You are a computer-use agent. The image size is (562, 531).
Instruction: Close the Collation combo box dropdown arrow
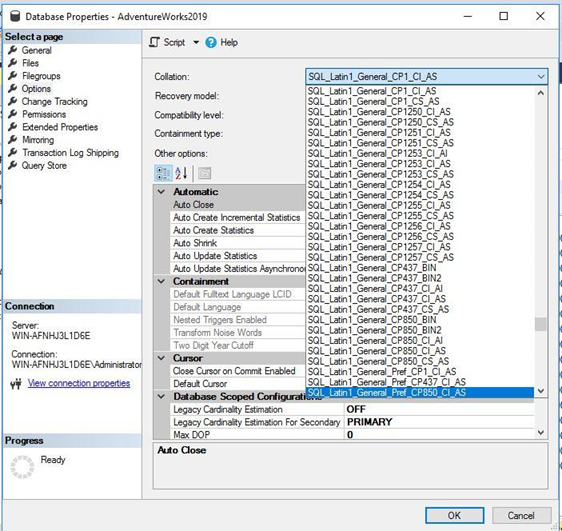coord(541,77)
